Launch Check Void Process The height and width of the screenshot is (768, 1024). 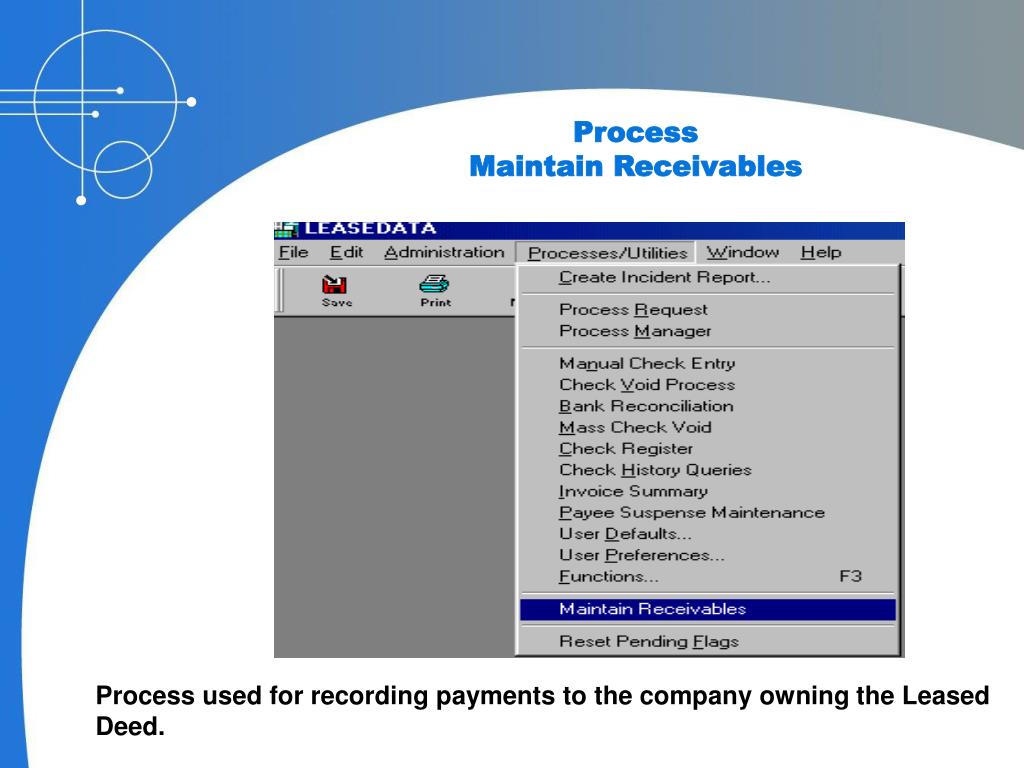coord(708,385)
